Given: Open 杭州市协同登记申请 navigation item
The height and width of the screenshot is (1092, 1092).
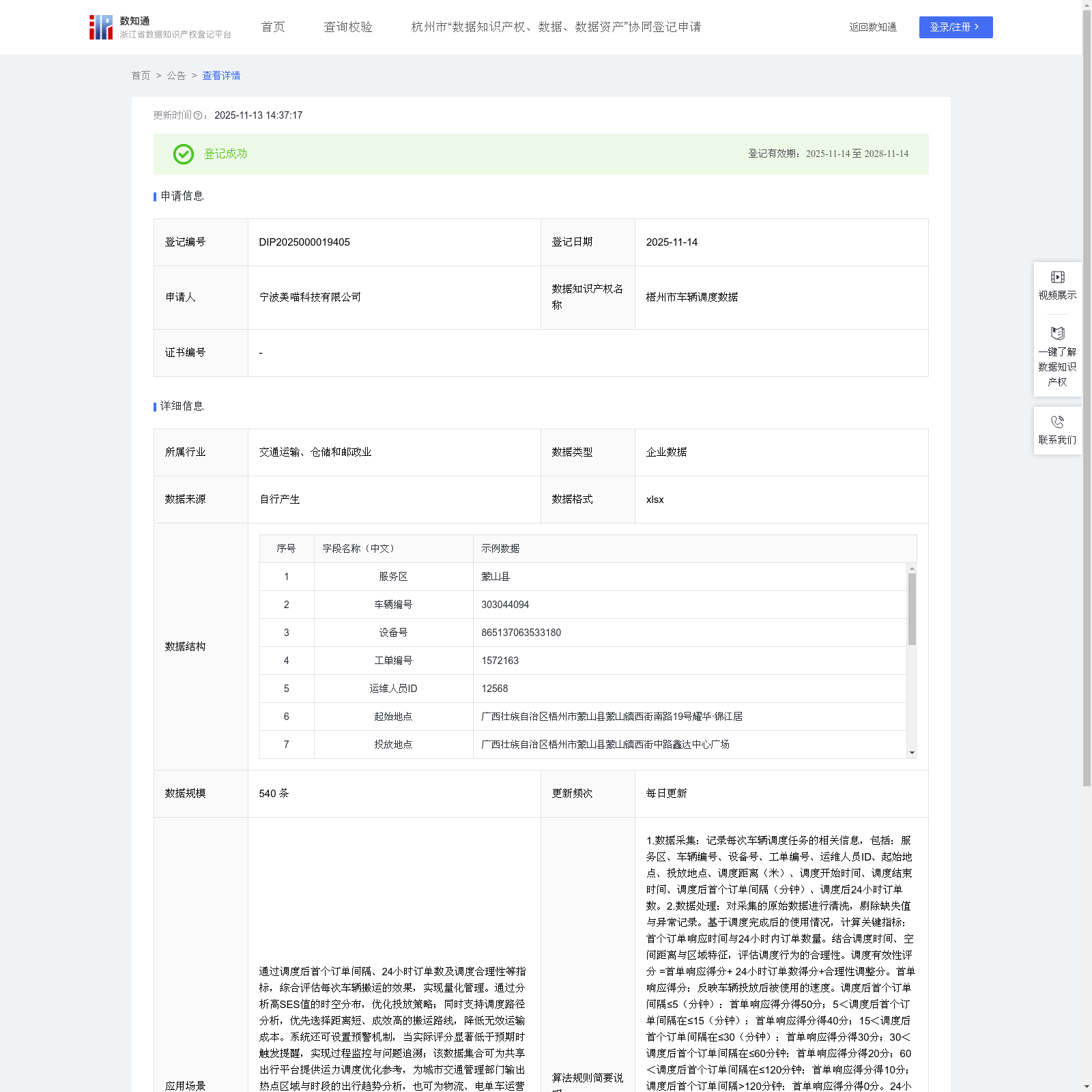Looking at the screenshot, I should (x=556, y=27).
